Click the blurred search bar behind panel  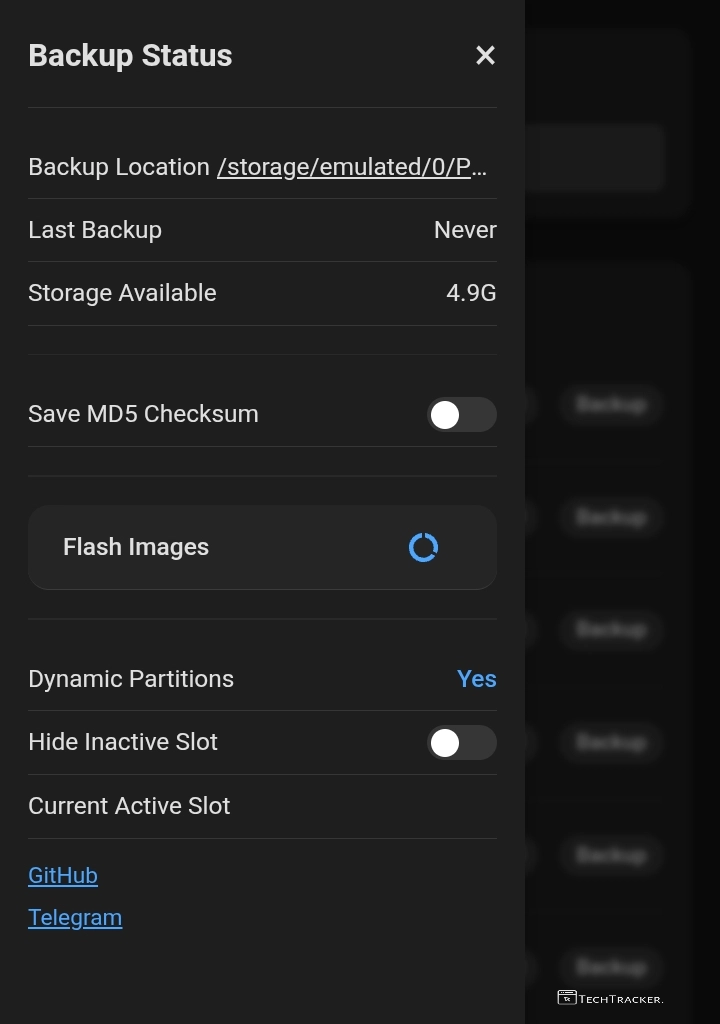[x=595, y=158]
